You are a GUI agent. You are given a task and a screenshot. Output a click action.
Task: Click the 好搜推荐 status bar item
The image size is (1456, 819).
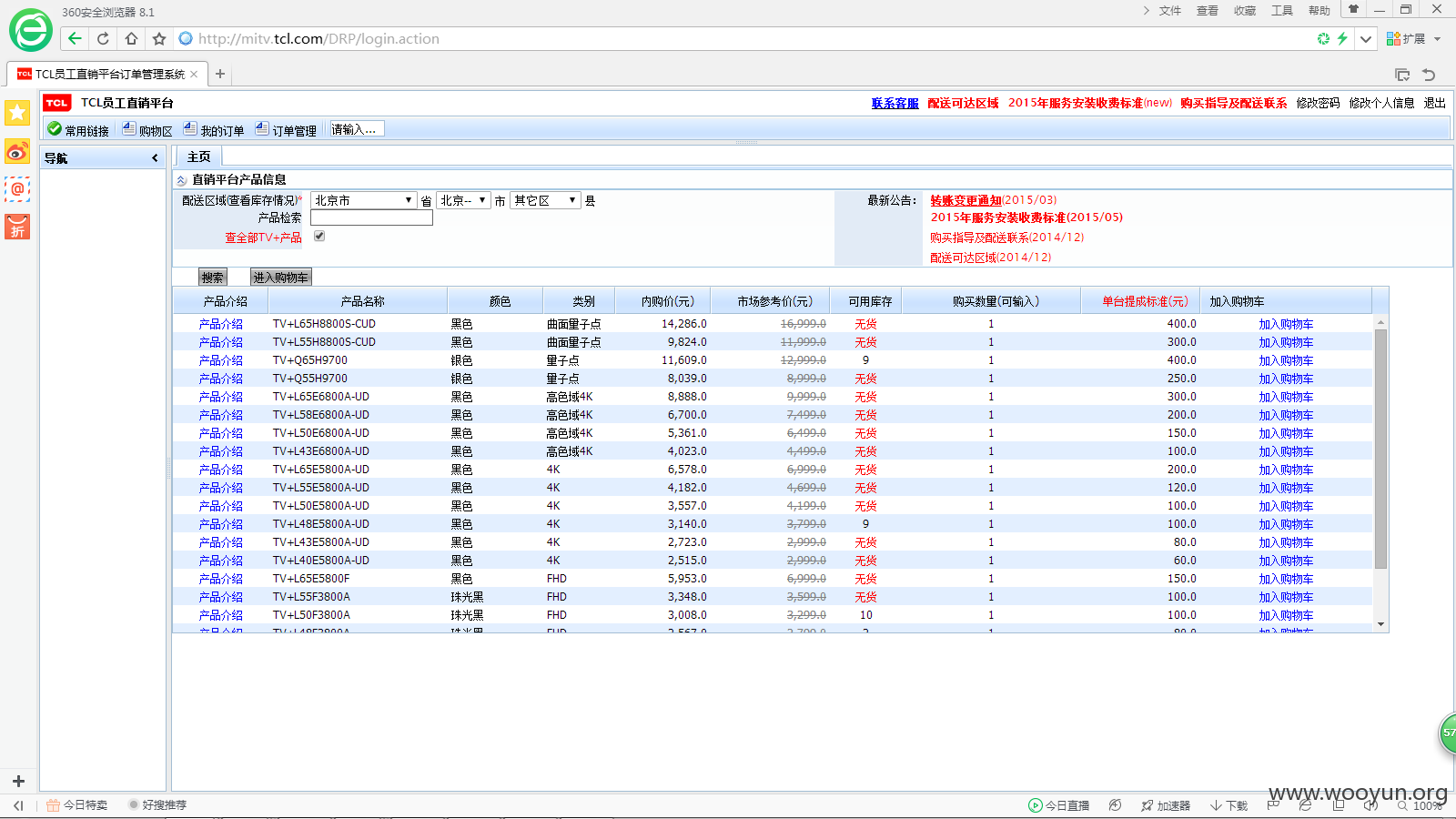point(158,805)
